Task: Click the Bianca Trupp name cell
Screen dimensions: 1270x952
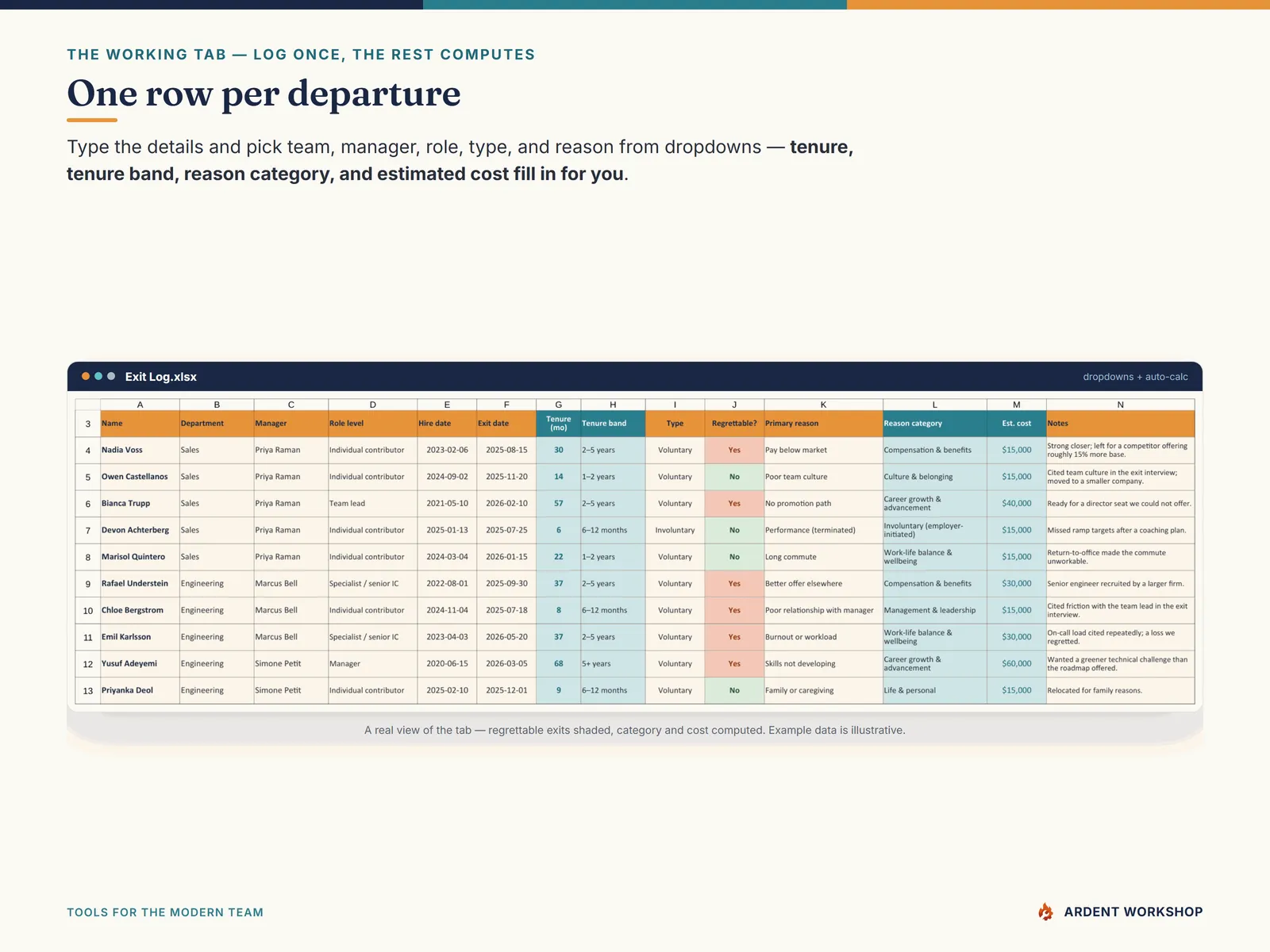Action: pyautogui.click(x=140, y=503)
